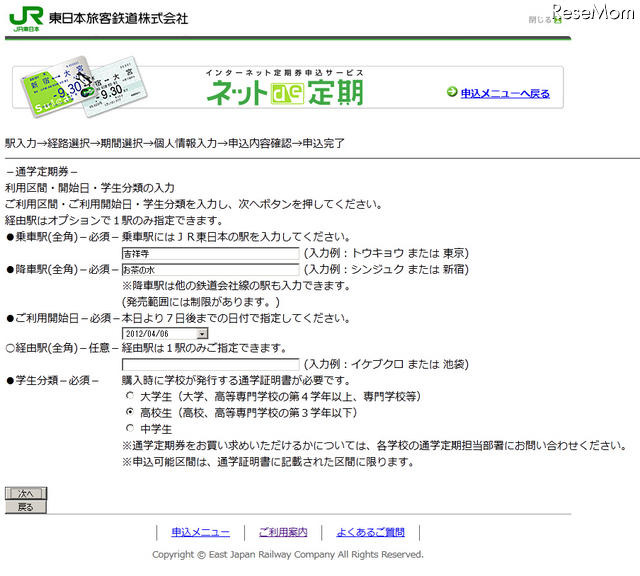Click the 購入時に学校が発行する通学証明書が必要です text

(x=236, y=380)
